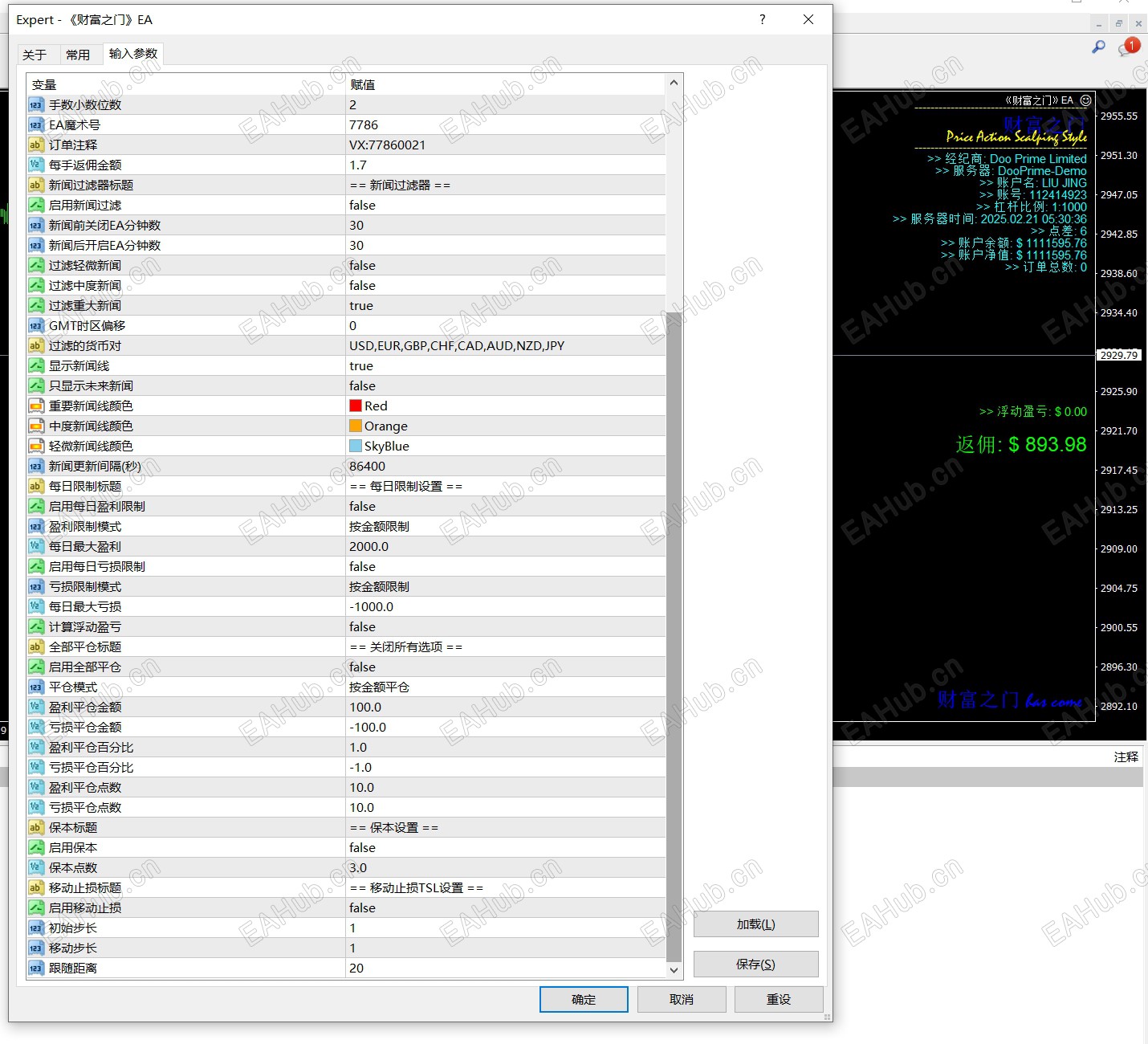Open the 盈利限制模式 value dropdown
The width and height of the screenshot is (1148, 1044).
click(506, 527)
